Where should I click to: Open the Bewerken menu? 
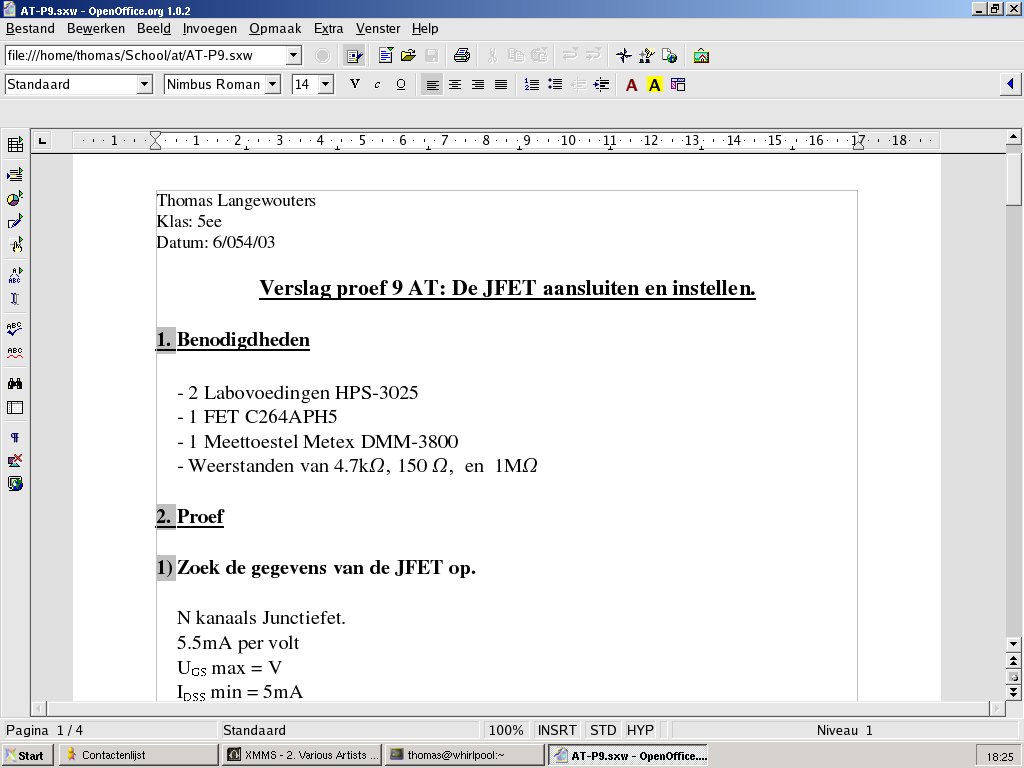click(96, 29)
